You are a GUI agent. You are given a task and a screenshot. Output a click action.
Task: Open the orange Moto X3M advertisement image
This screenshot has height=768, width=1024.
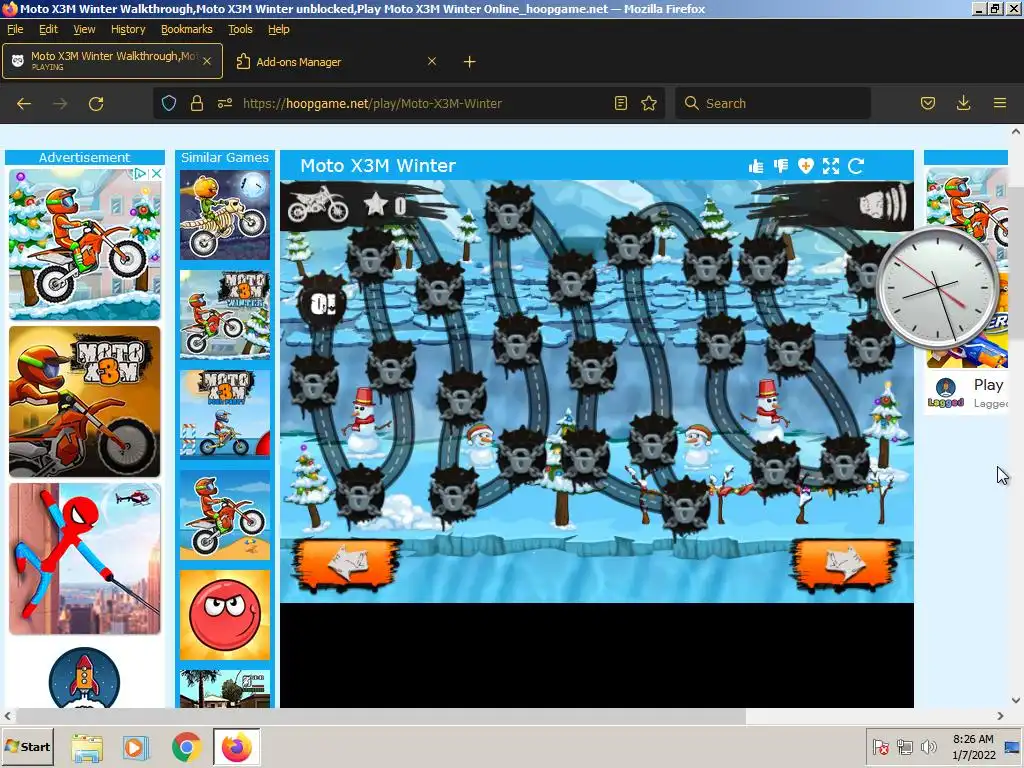pyautogui.click(x=84, y=402)
